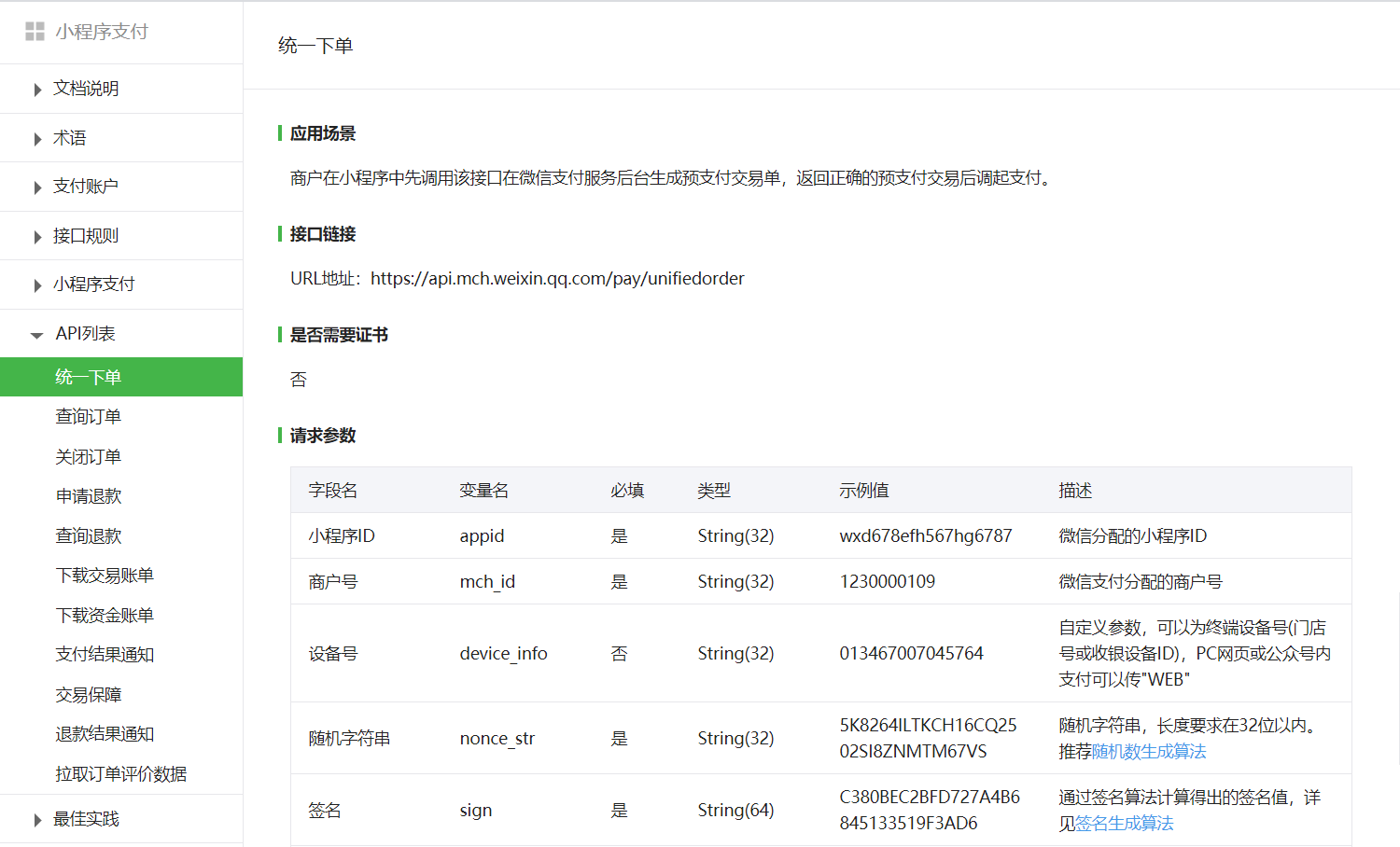Click the 设备号 field name cell

333,654
